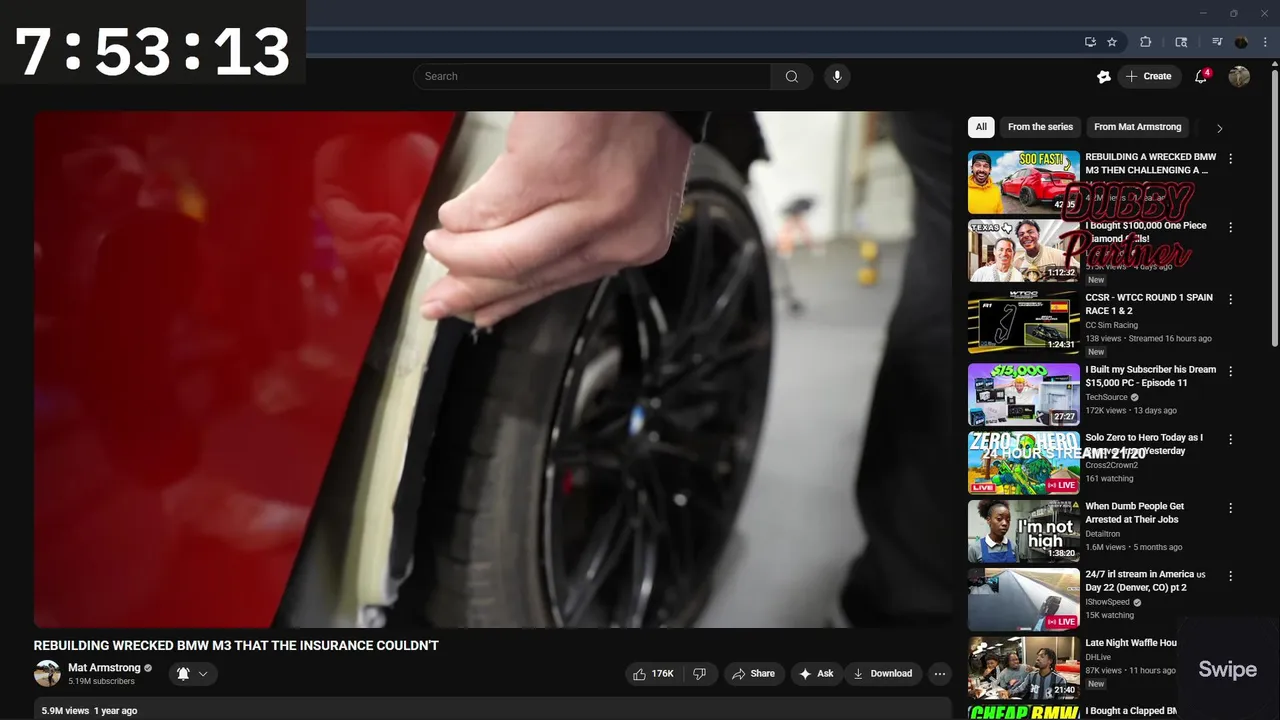
Task: Open SOO FAST BMW M3 thumbnail
Action: coord(1024,182)
